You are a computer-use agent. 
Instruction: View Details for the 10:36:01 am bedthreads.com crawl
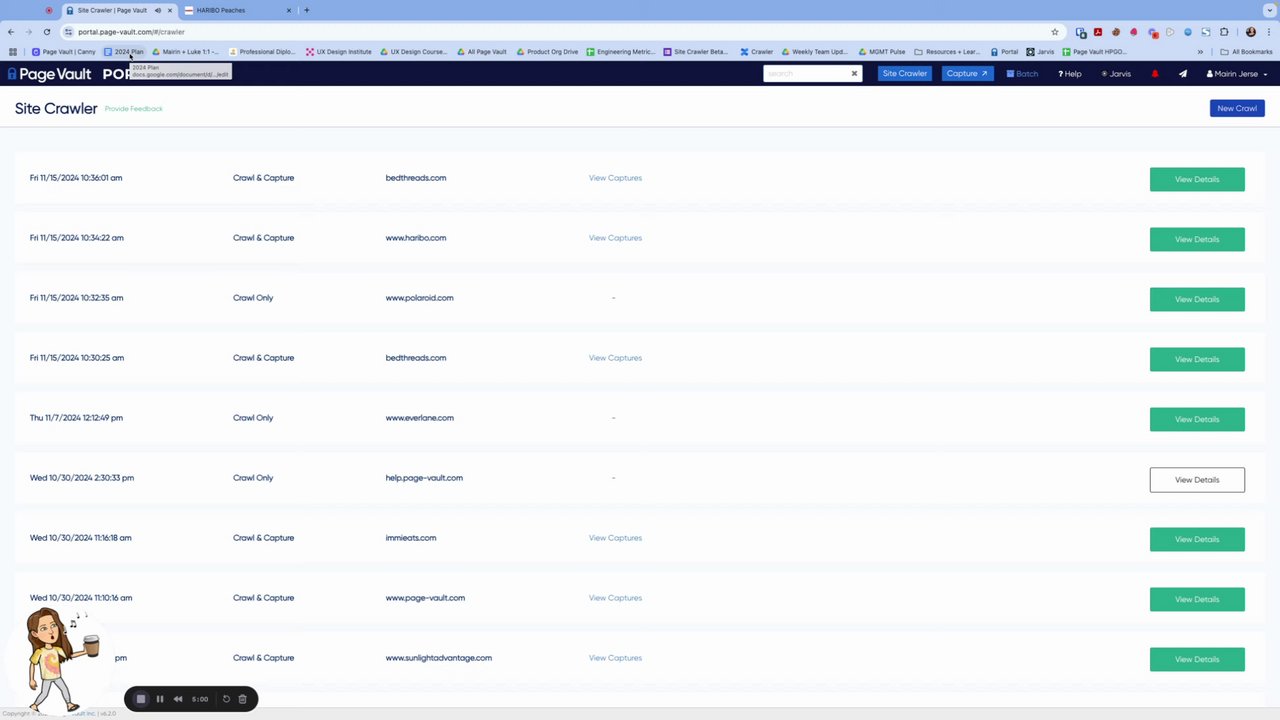click(x=1197, y=179)
